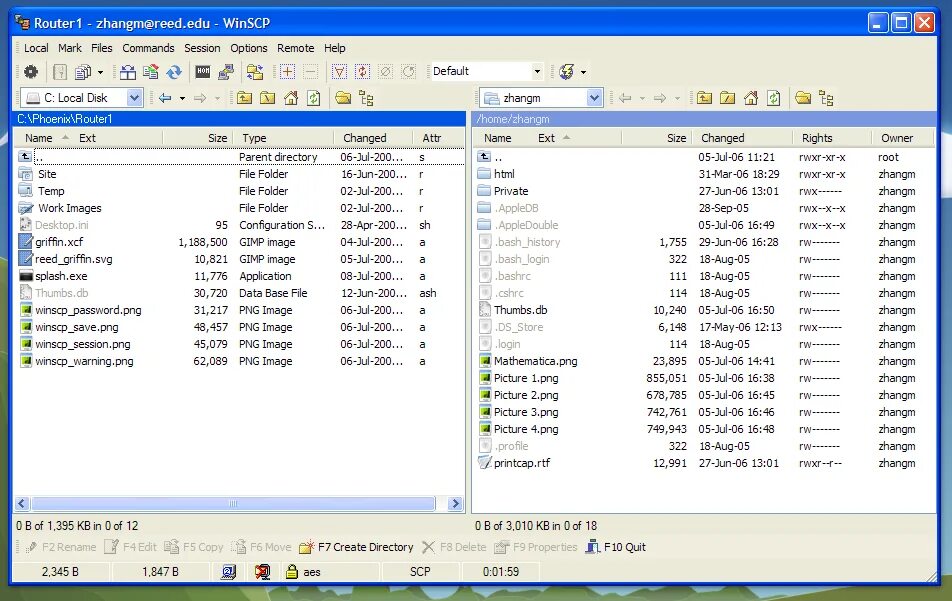The image size is (952, 601).
Task: Click the Synchronized Browsing folders icon
Action: tap(255, 72)
